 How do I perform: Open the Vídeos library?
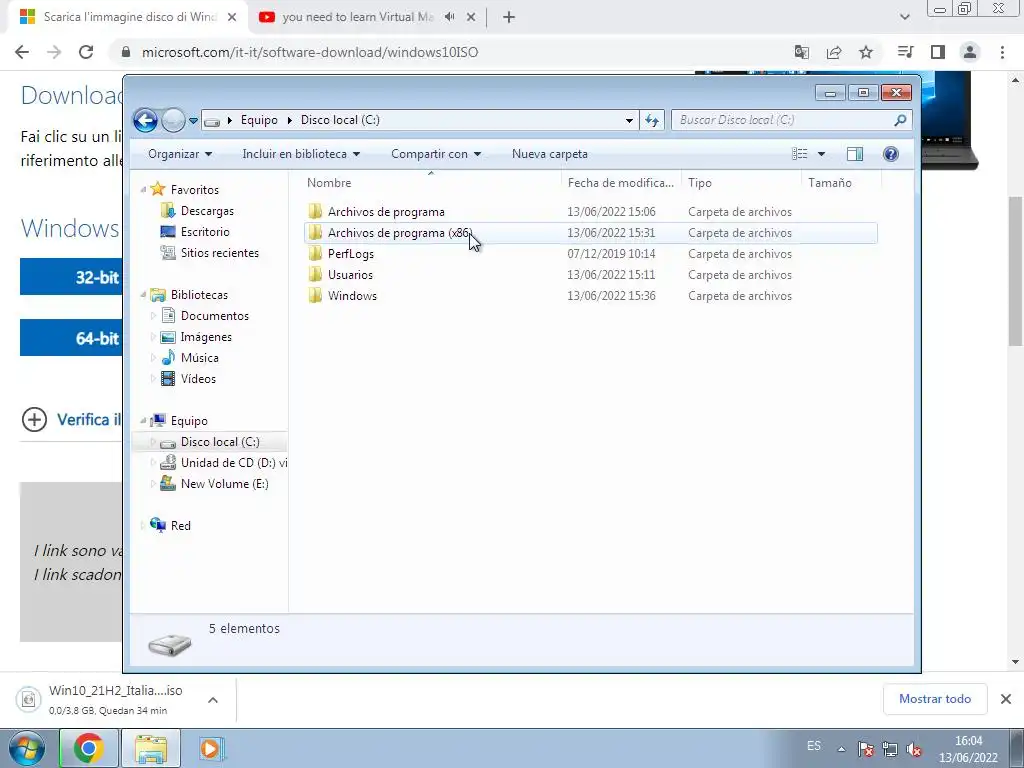198,379
